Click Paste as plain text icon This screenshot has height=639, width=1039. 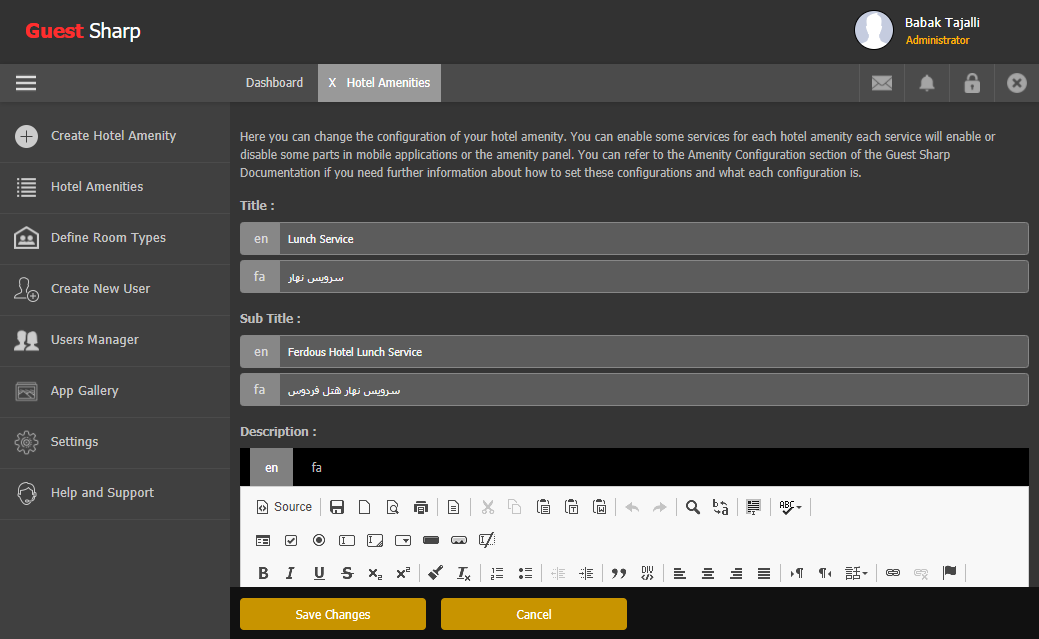pos(571,507)
